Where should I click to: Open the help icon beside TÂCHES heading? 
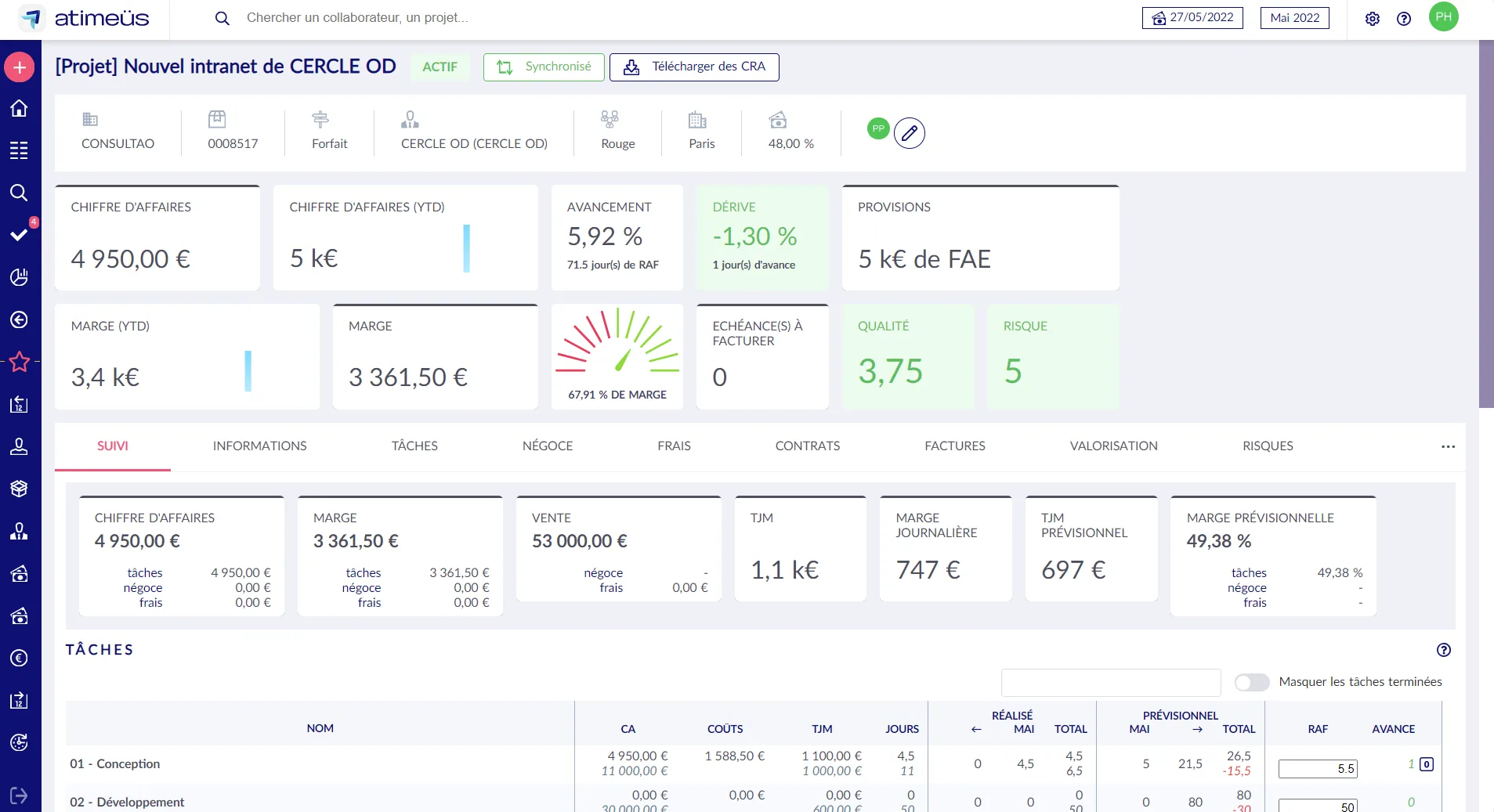pos(1444,650)
